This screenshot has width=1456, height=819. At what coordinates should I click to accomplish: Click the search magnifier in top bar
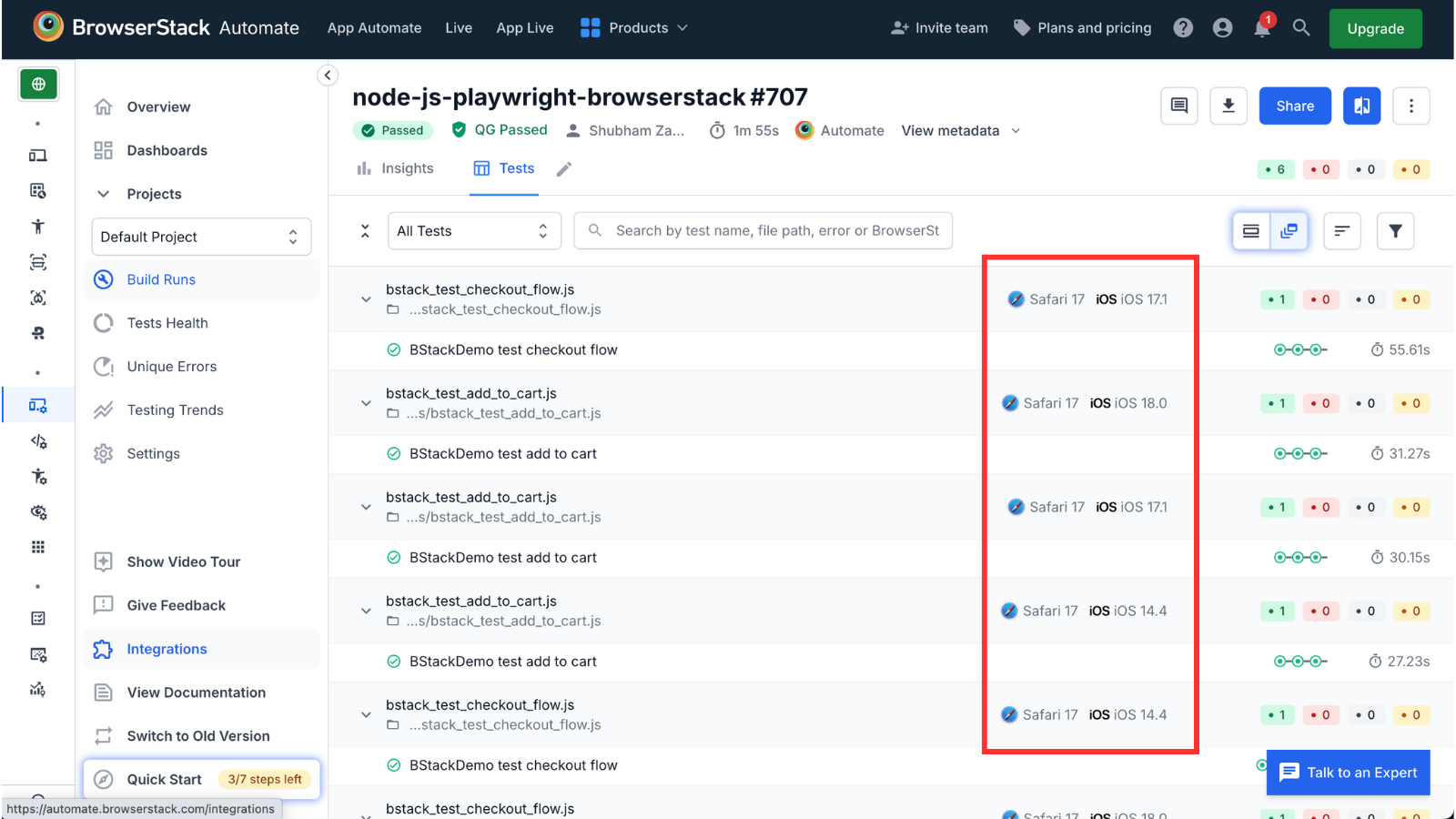(1301, 28)
